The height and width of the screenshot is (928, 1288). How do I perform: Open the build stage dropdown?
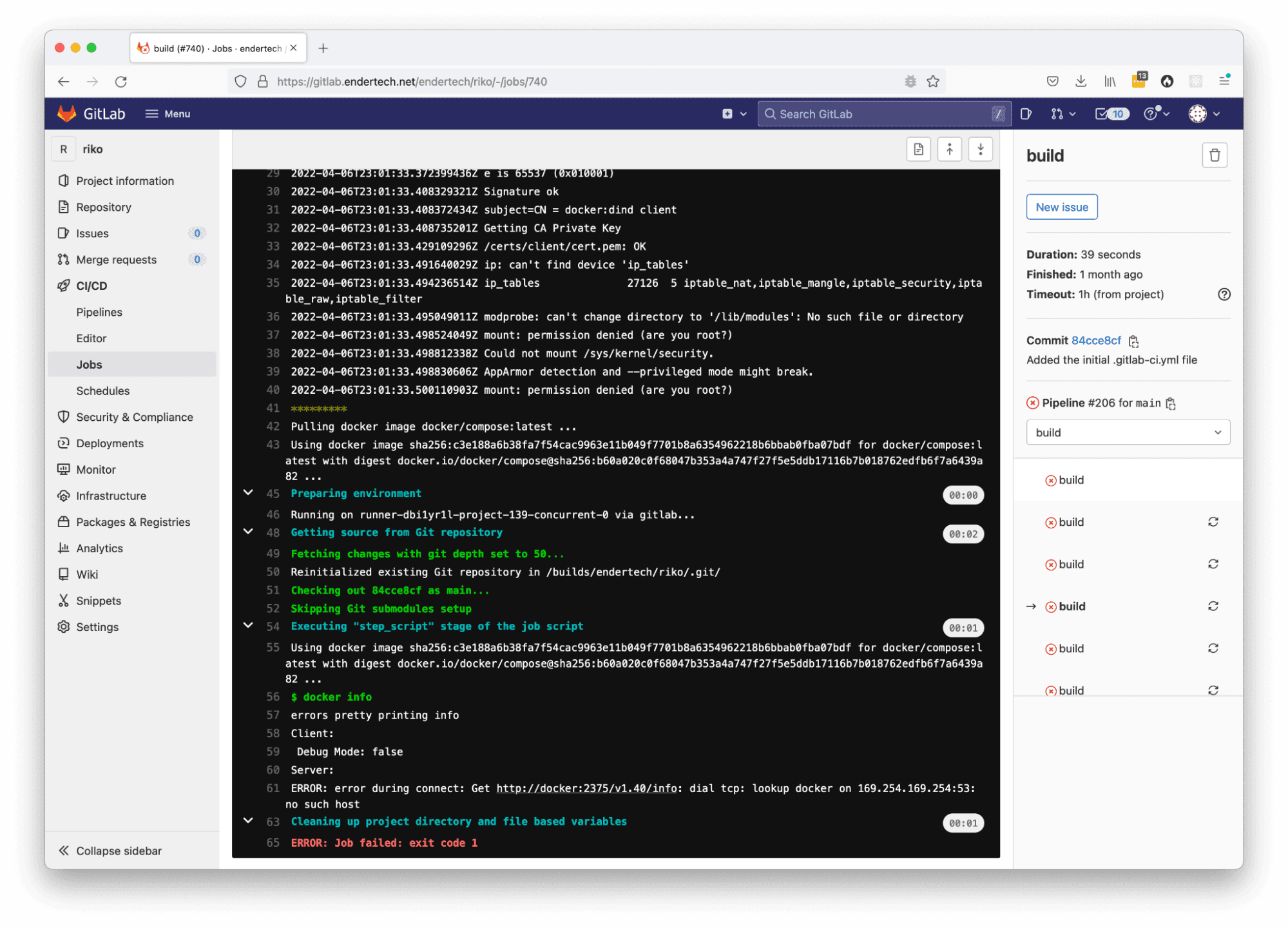pos(1128,432)
